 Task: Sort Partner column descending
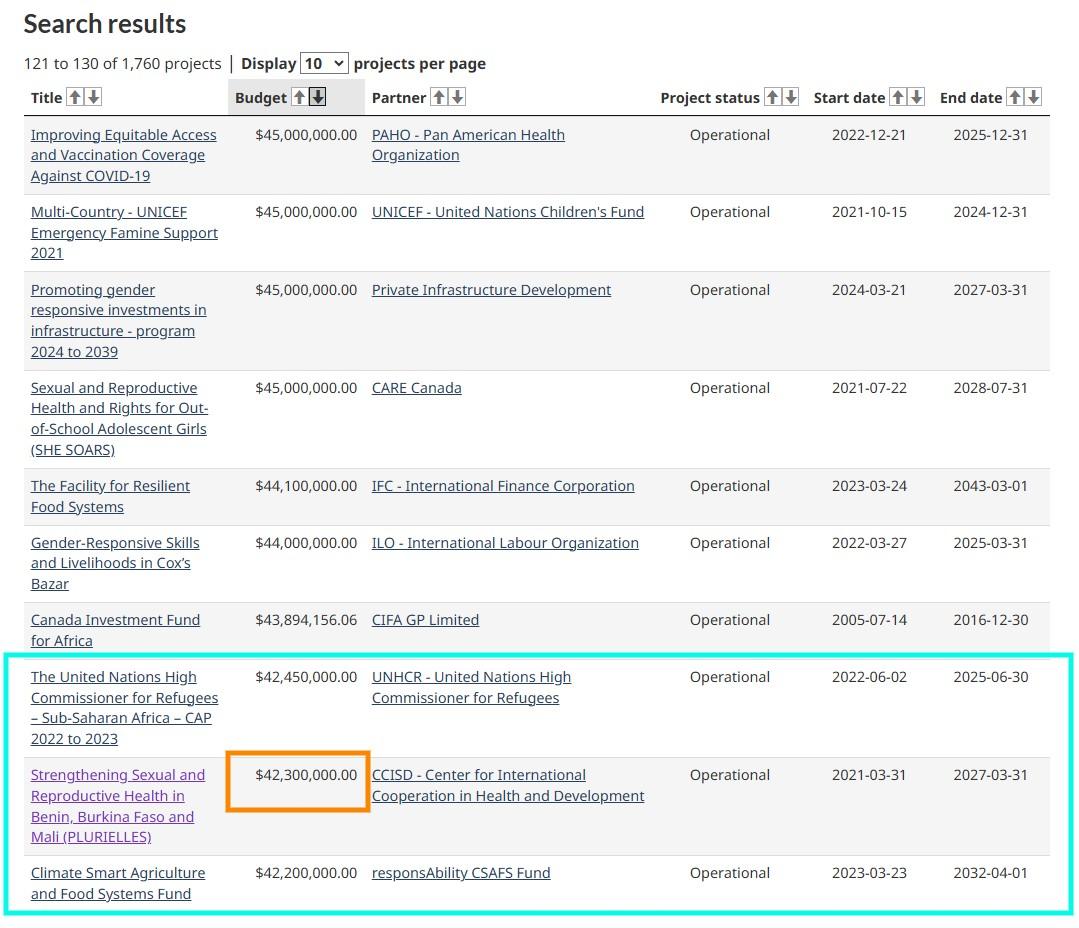(457, 97)
